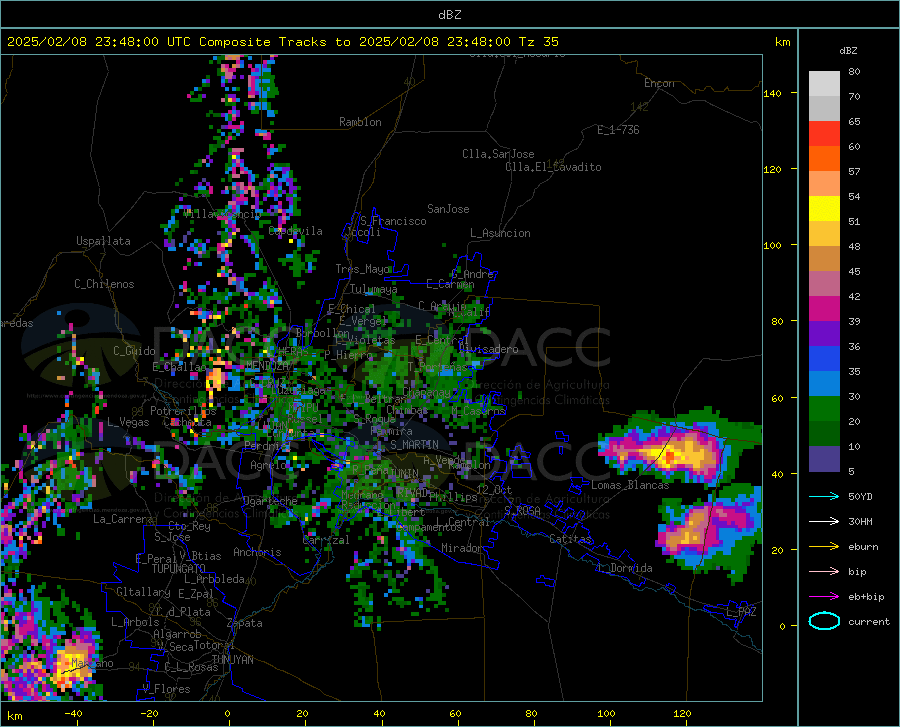This screenshot has height=727, width=900.
Task: Click the 'SanJose' map label
Action: pyautogui.click(x=448, y=209)
